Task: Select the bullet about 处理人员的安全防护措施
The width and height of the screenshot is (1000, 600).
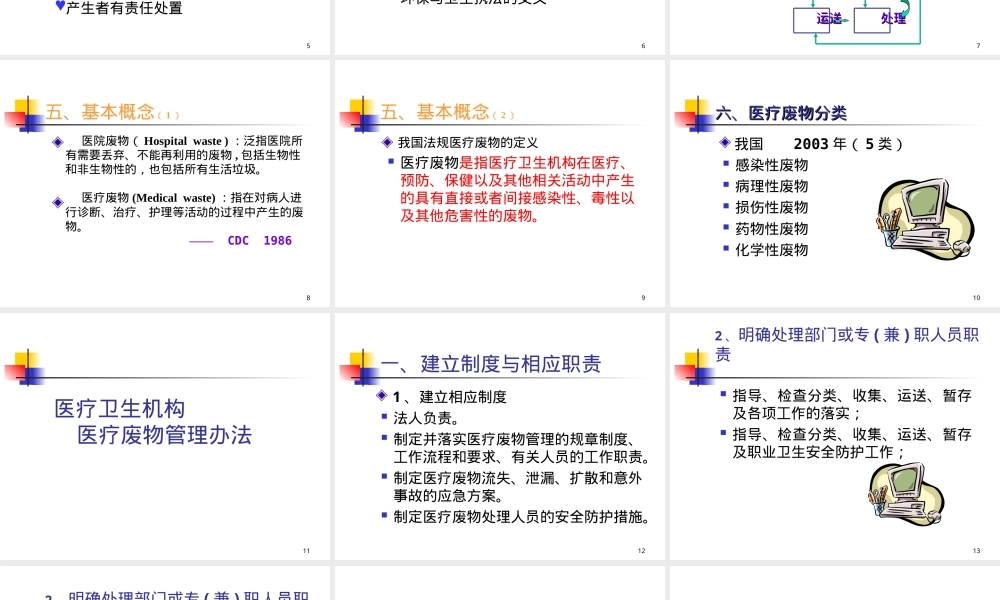Action: pyautogui.click(x=522, y=517)
